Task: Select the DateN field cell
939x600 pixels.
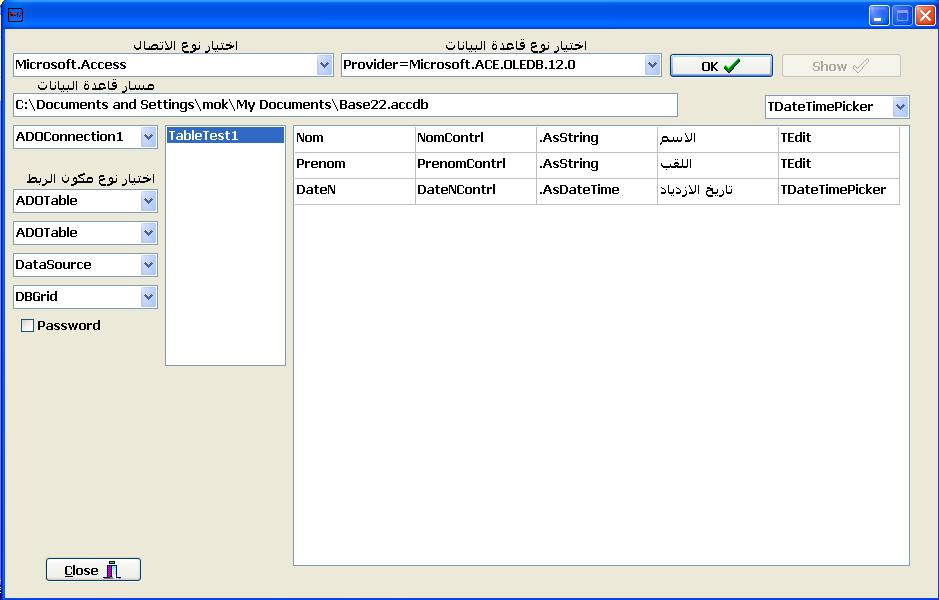Action: coord(354,190)
